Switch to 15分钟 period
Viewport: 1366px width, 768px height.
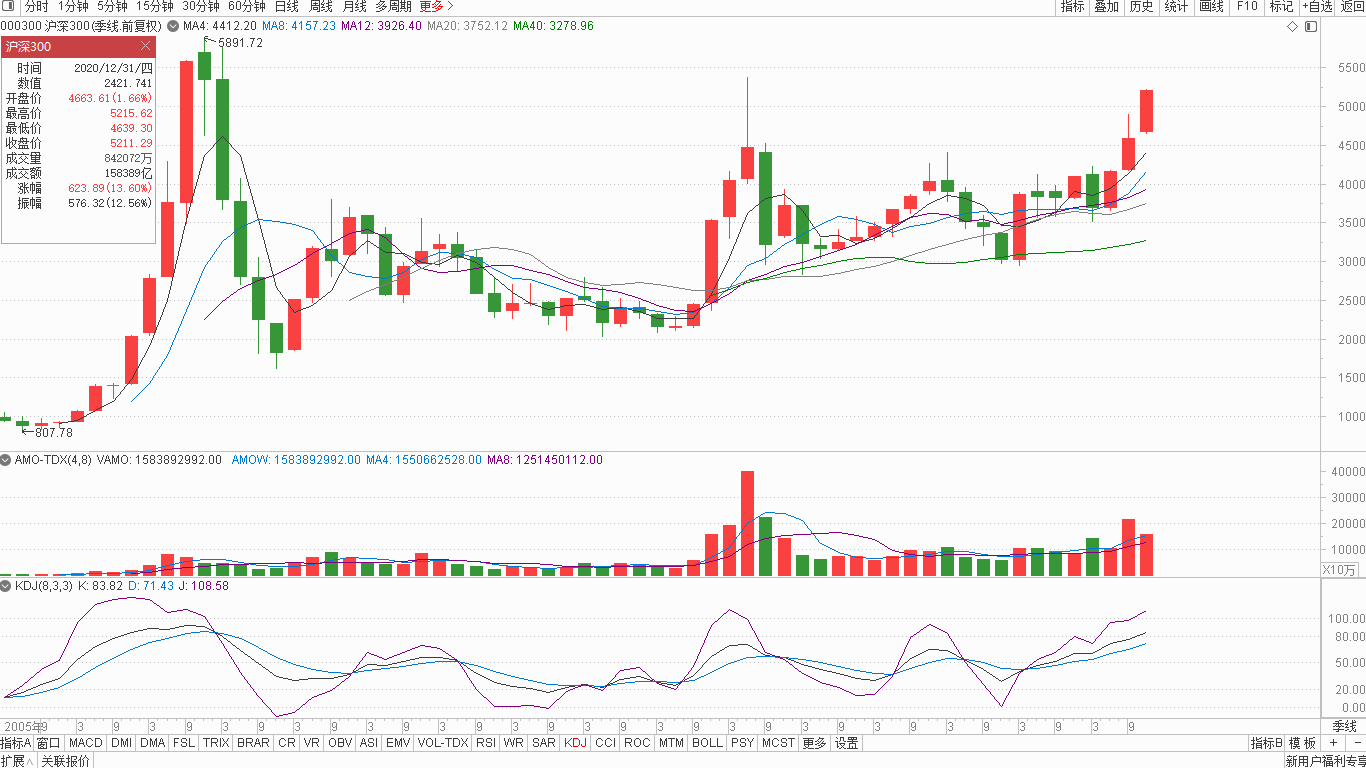[x=155, y=6]
